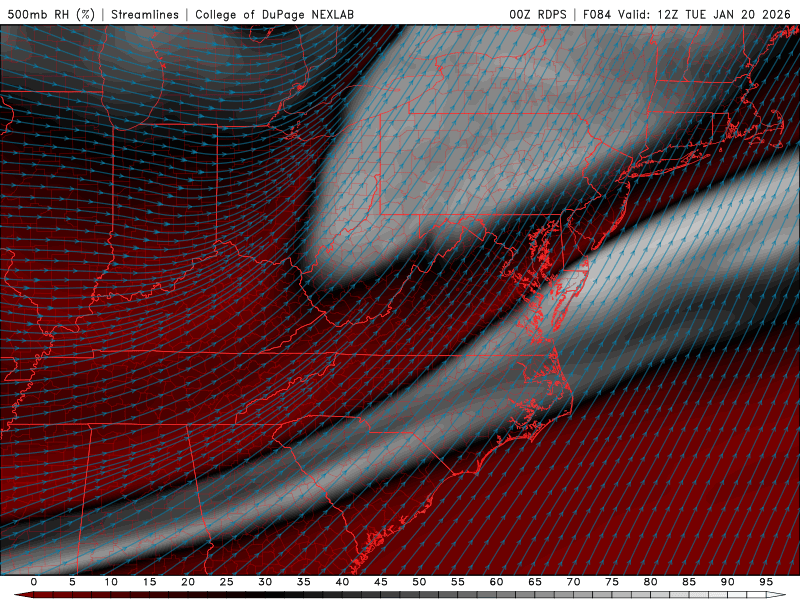Screen dimensions: 800x600
Task: Click the white arrow end of the colorbar
Action: [x=777, y=595]
